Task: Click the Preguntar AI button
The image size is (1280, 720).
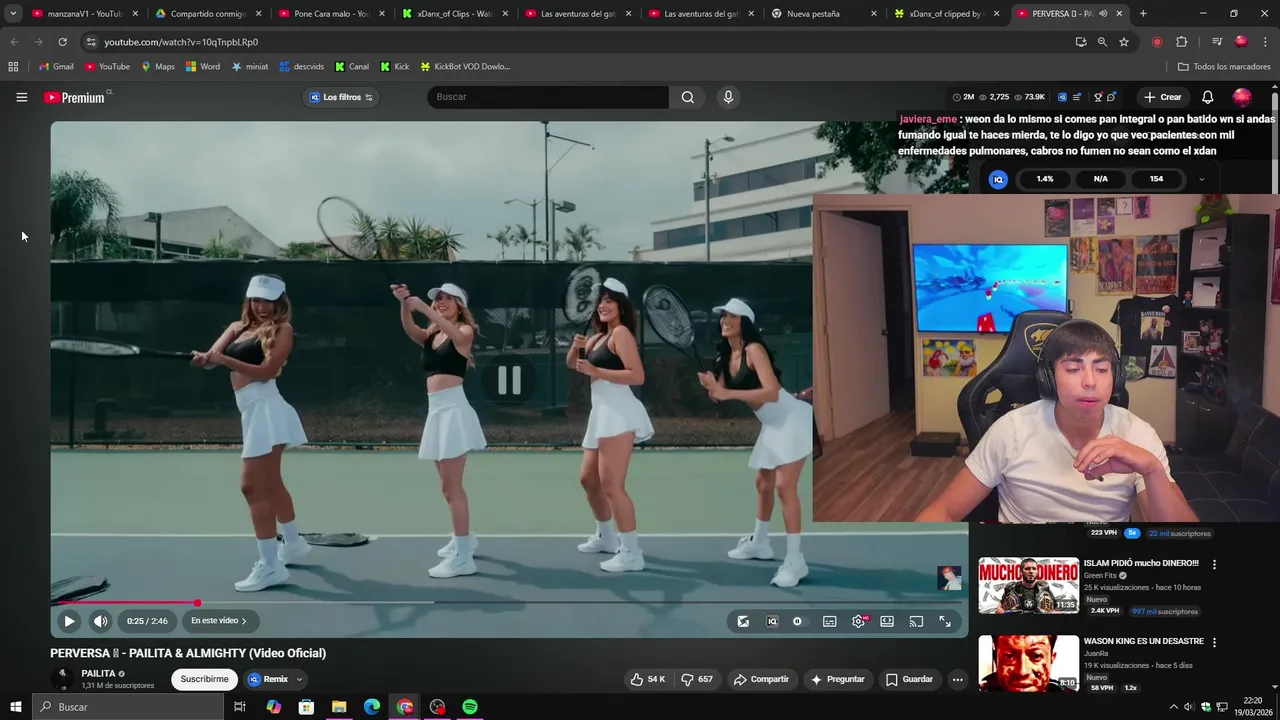Action: point(837,679)
